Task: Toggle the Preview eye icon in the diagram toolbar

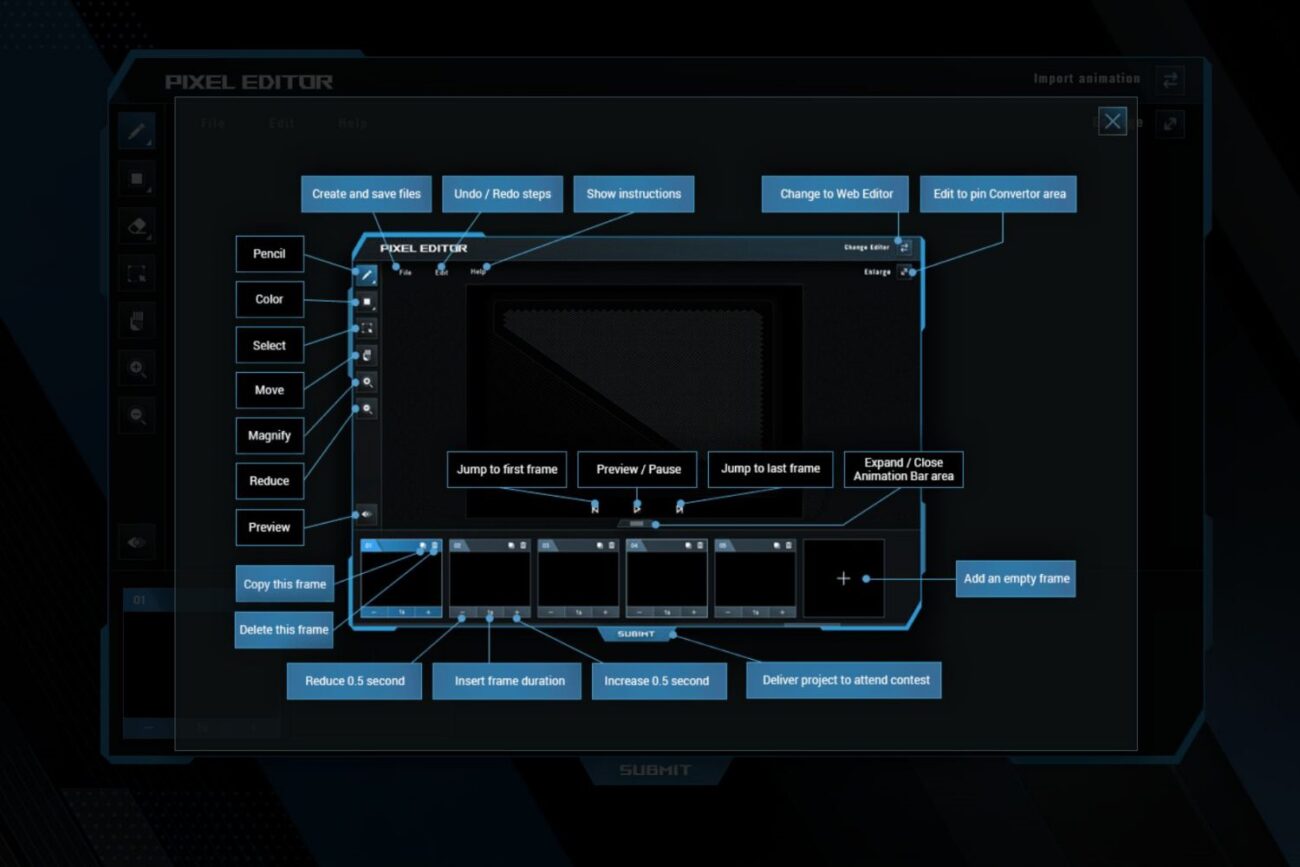Action: pyautogui.click(x=366, y=515)
